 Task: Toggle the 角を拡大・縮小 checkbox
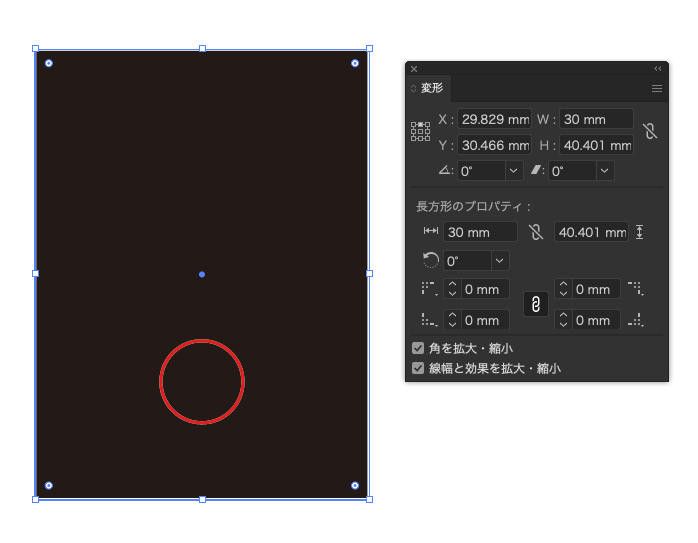coord(418,349)
